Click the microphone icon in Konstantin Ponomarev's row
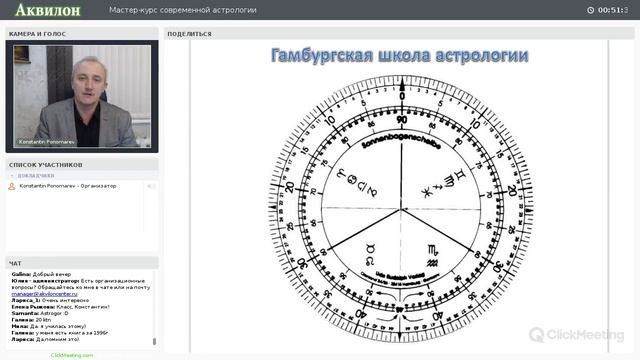Image resolution: width=640 pixels, height=360 pixels. pos(151,186)
